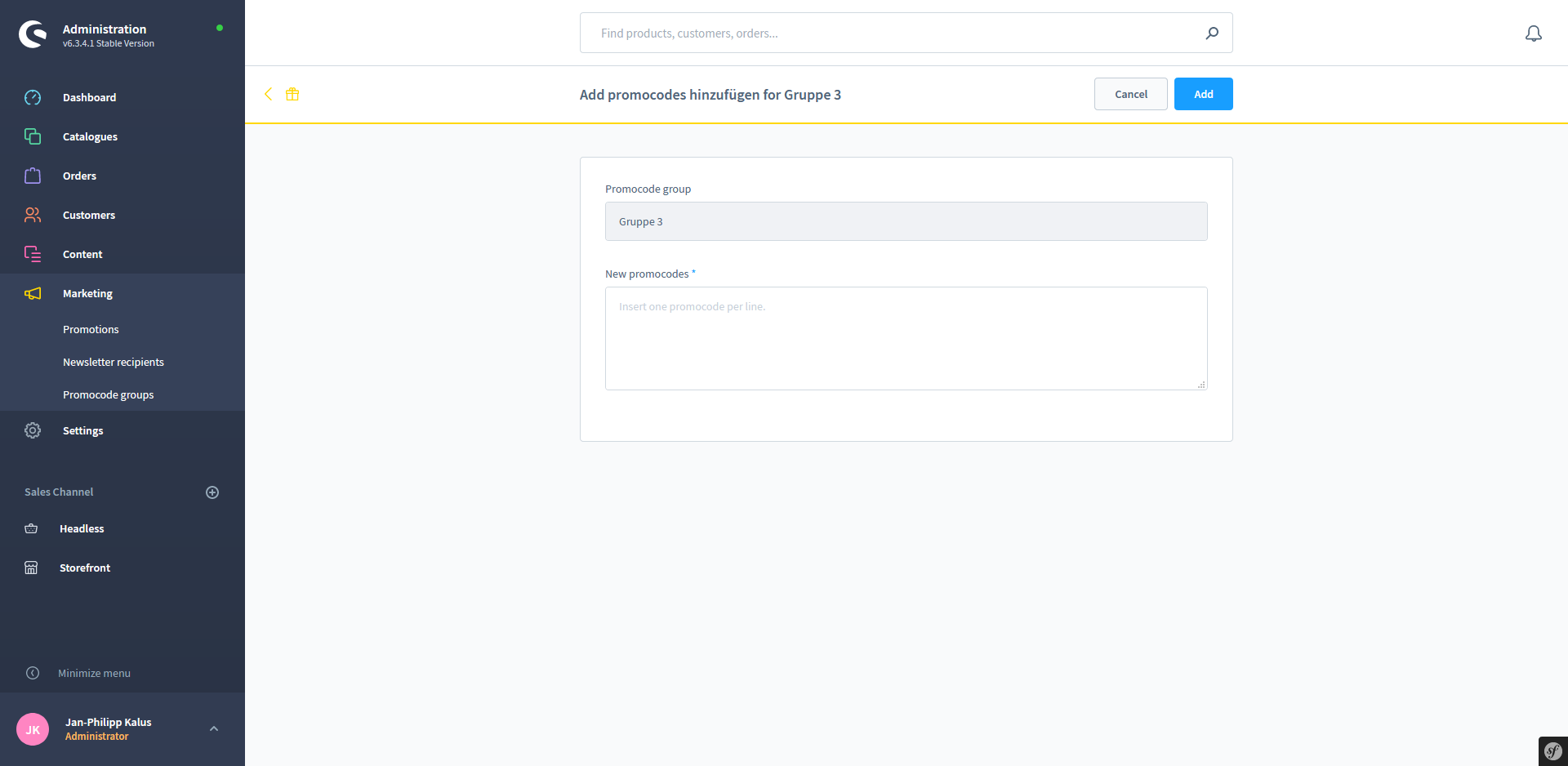Screen dimensions: 1568x766
Task: Click the Minimize menu label
Action: tap(94, 673)
